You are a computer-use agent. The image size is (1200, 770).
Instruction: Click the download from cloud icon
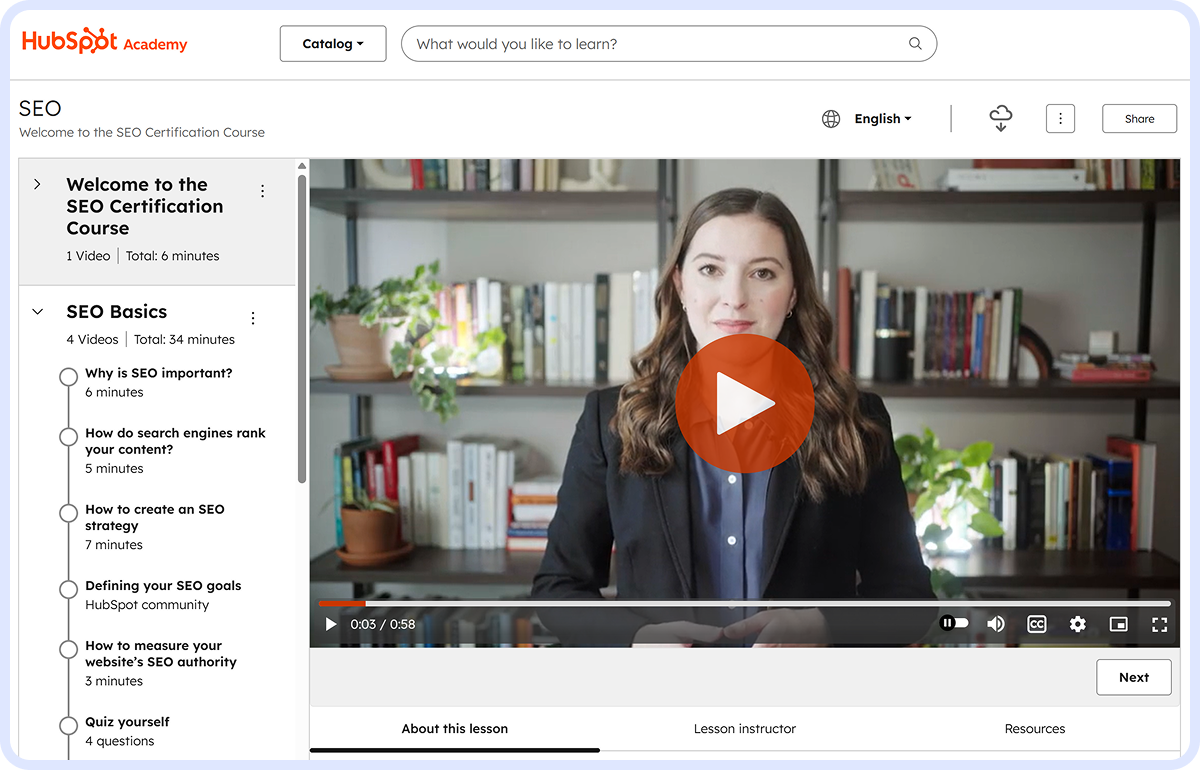tap(1000, 118)
